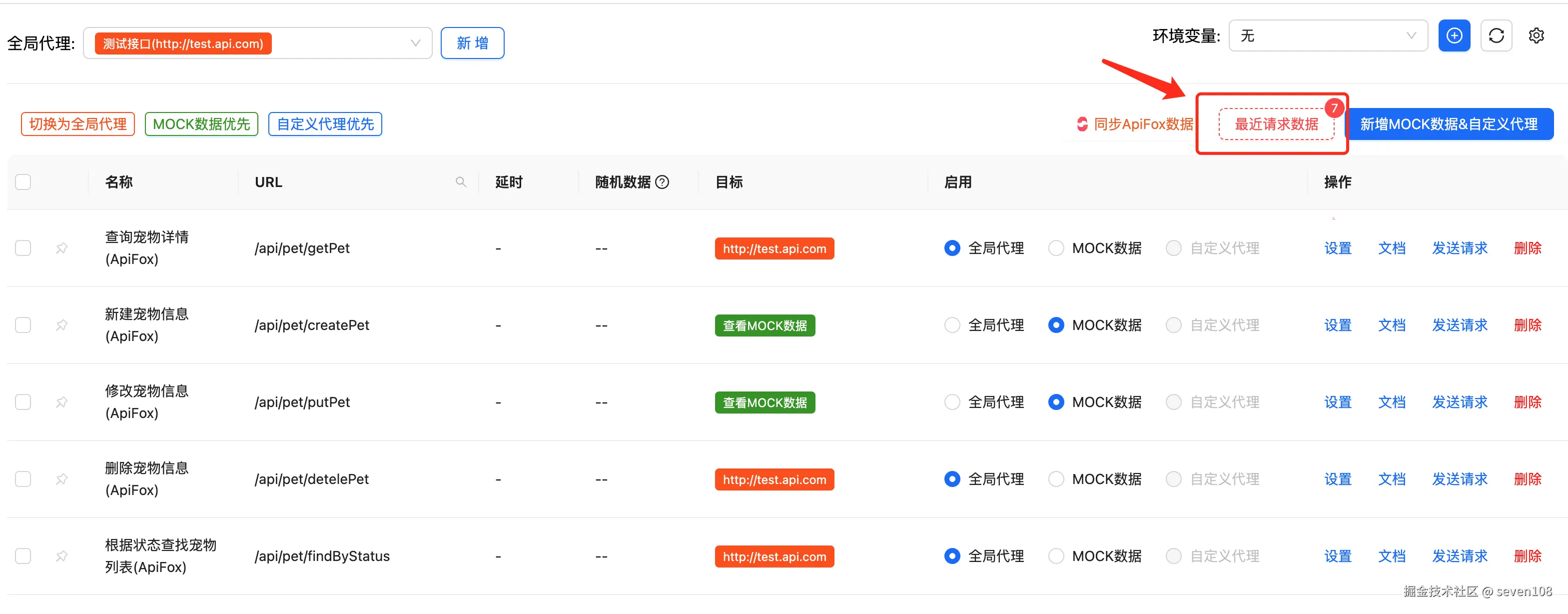Open the settings gear icon
This screenshot has width=1568, height=614.
(1536, 36)
